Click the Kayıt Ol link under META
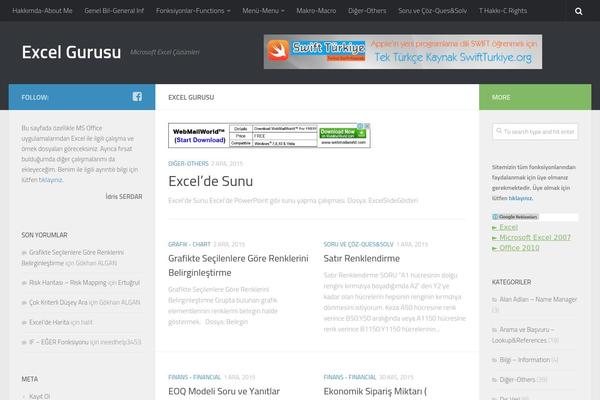 (39, 396)
